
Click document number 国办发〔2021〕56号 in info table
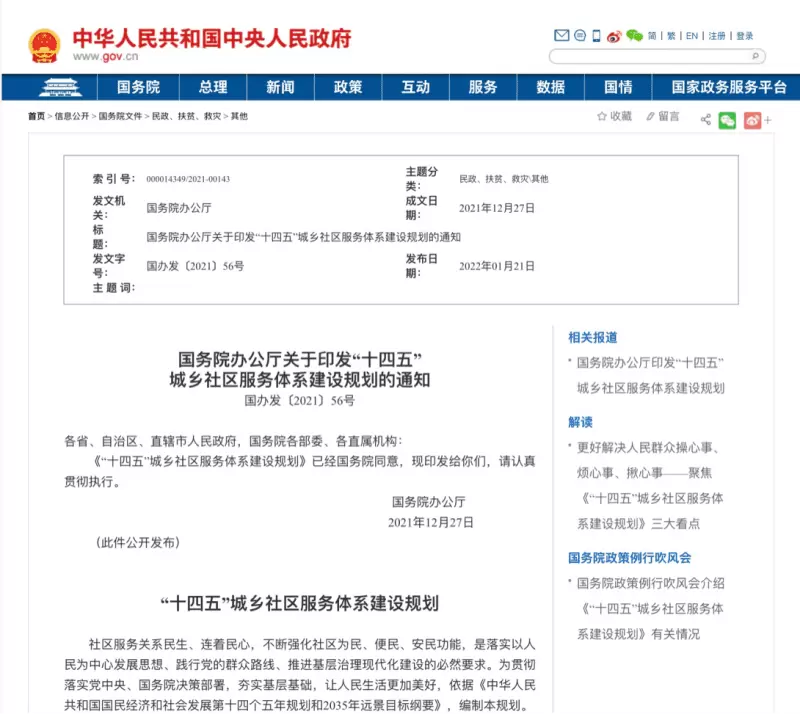(x=195, y=266)
